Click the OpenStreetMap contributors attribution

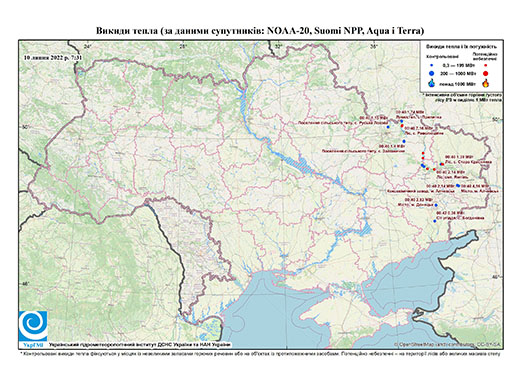(x=448, y=344)
